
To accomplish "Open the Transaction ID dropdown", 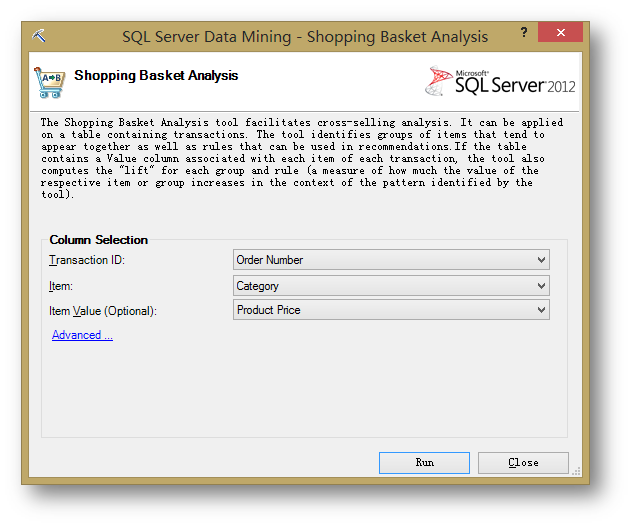I will pos(391,260).
